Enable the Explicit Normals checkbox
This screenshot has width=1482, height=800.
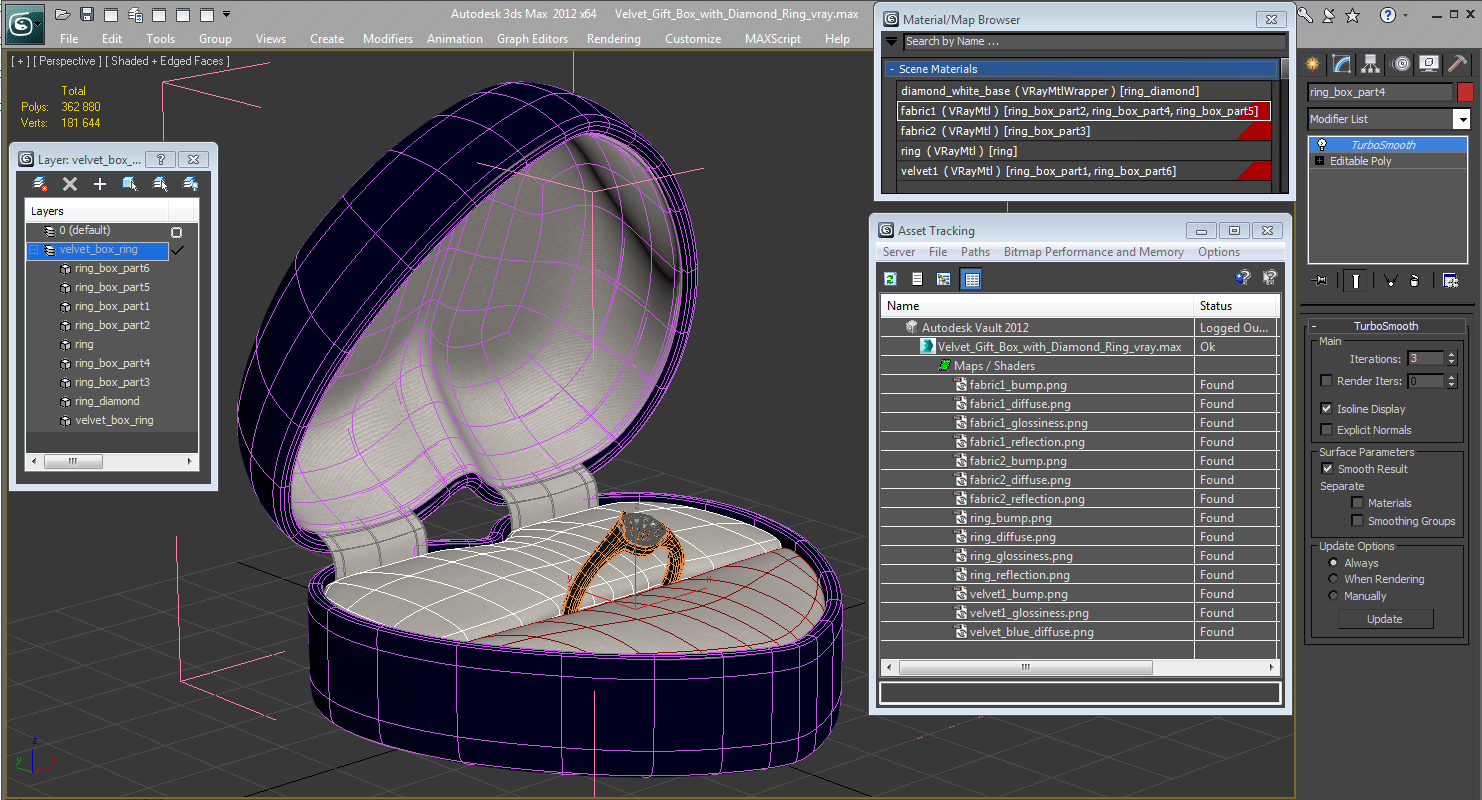tap(1326, 430)
